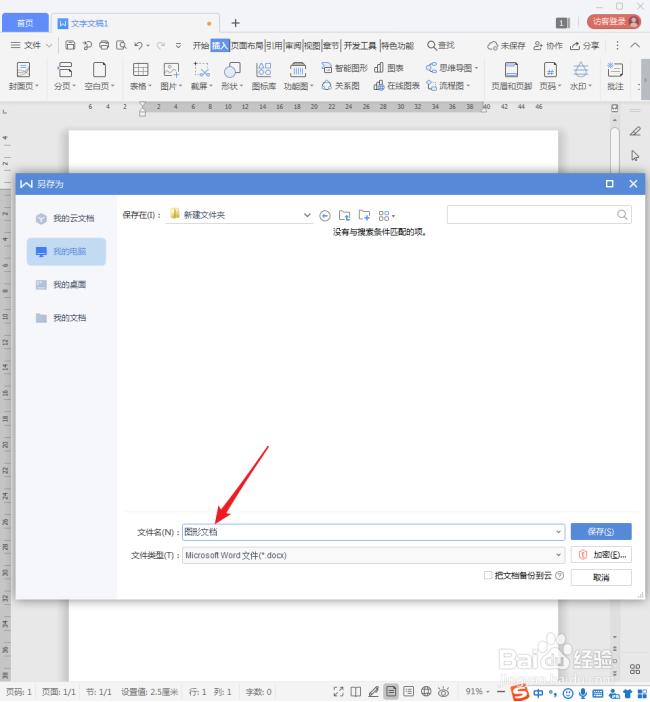Image resolution: width=650 pixels, height=702 pixels.
Task: Switch to the Start (开始) ribbon tab
Action: click(201, 45)
